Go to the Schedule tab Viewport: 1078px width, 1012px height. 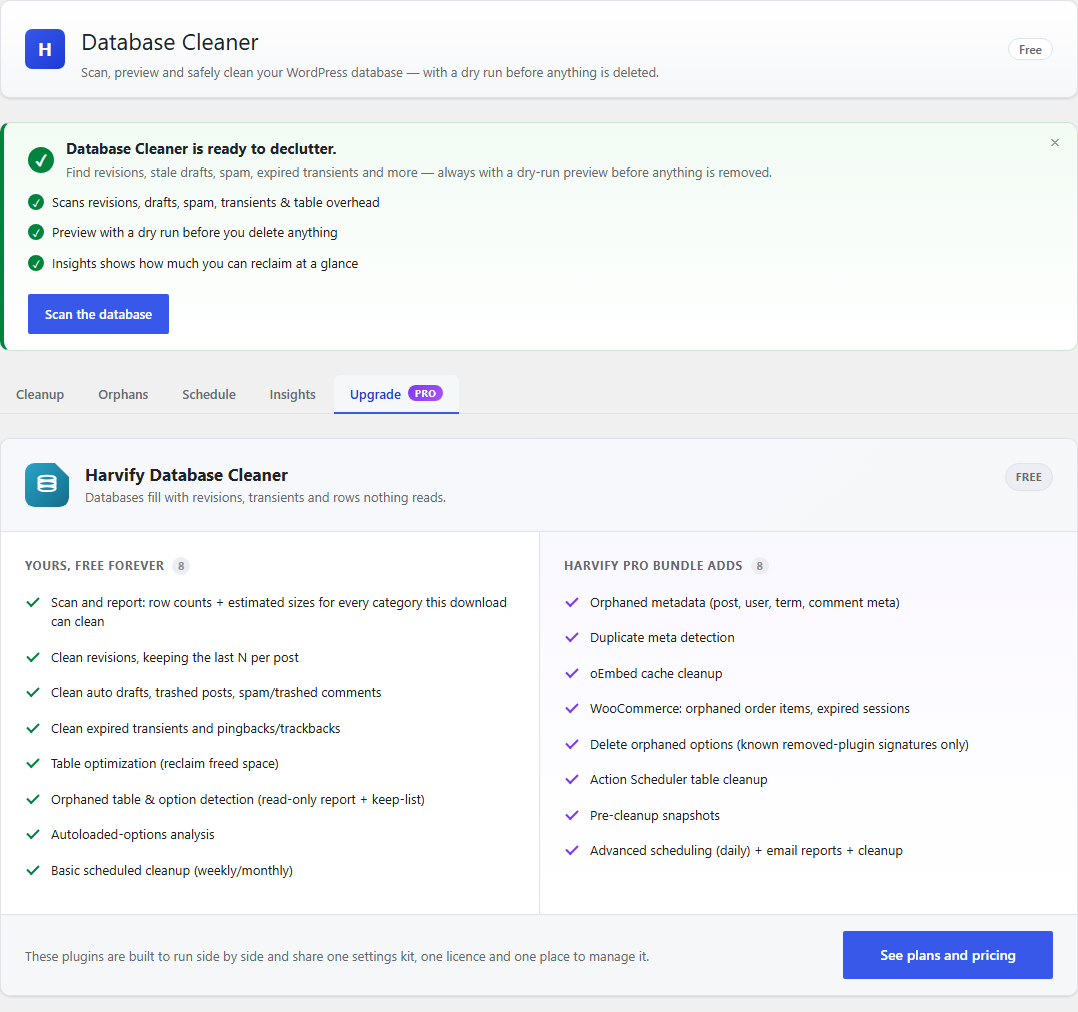pos(209,395)
